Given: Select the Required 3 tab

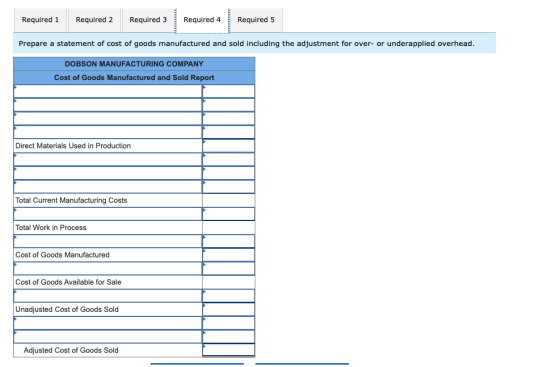Looking at the screenshot, I should 148,20.
